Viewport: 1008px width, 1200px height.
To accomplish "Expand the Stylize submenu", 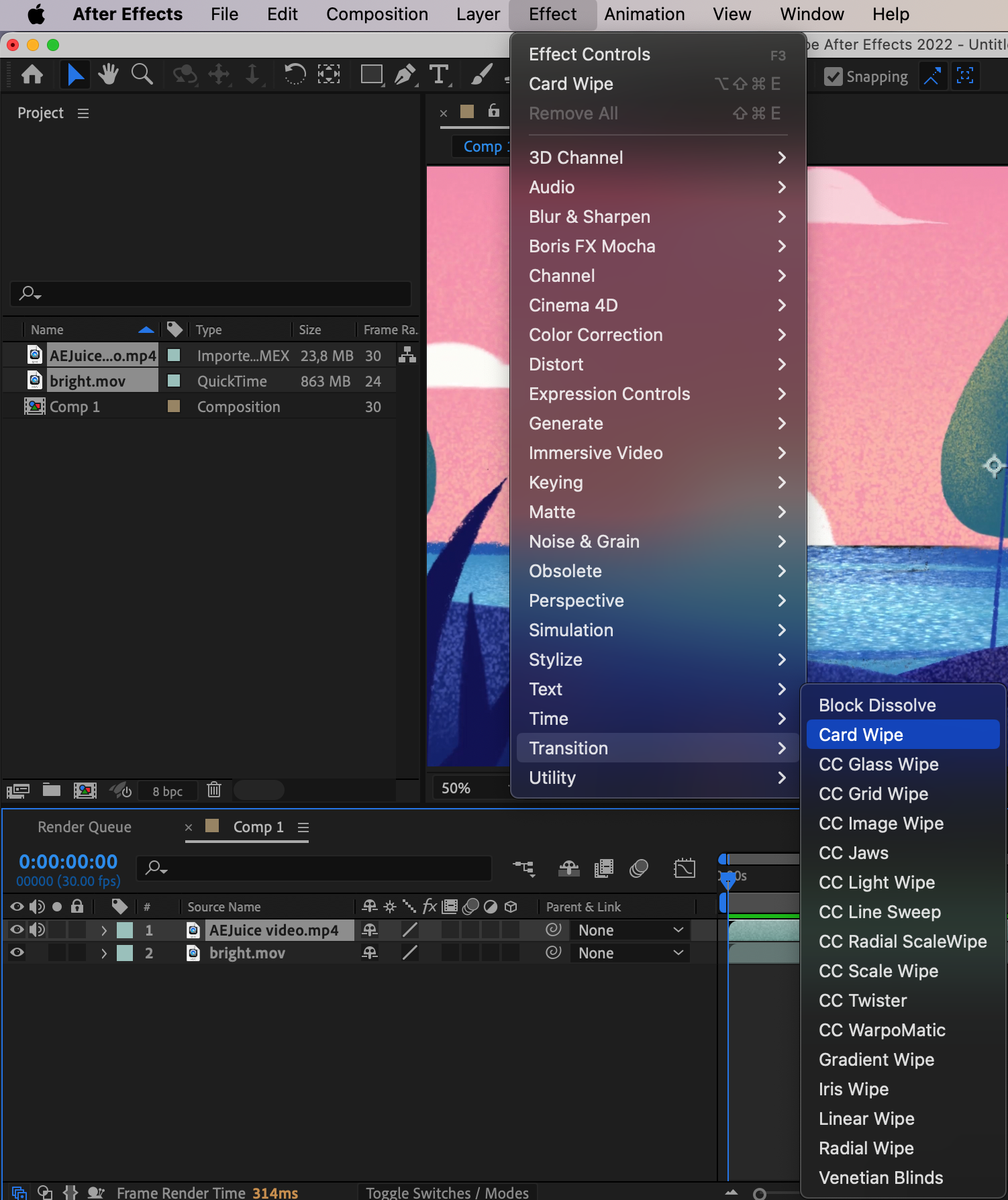I will pyautogui.click(x=656, y=660).
